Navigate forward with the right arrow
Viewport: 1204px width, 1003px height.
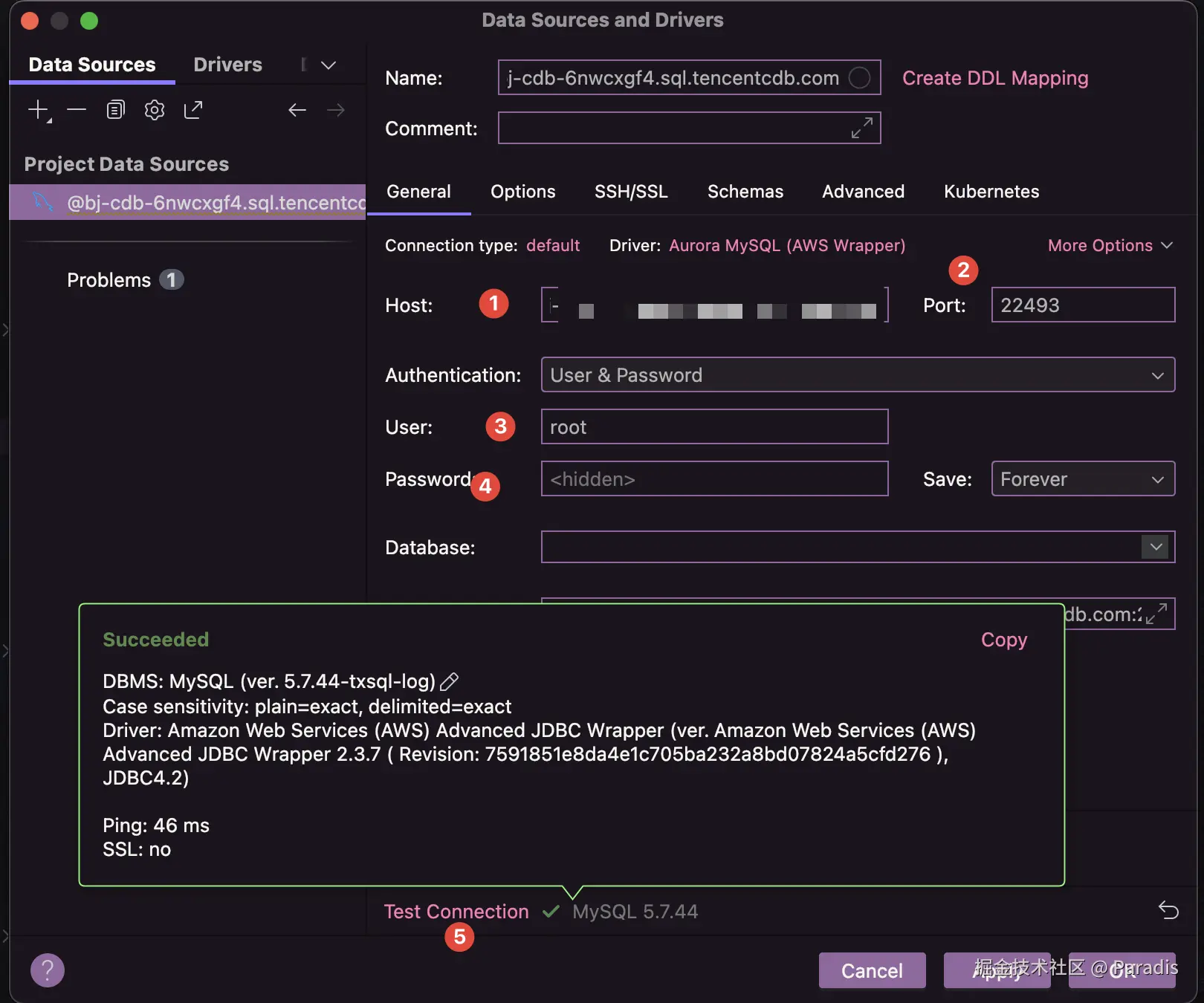335,109
